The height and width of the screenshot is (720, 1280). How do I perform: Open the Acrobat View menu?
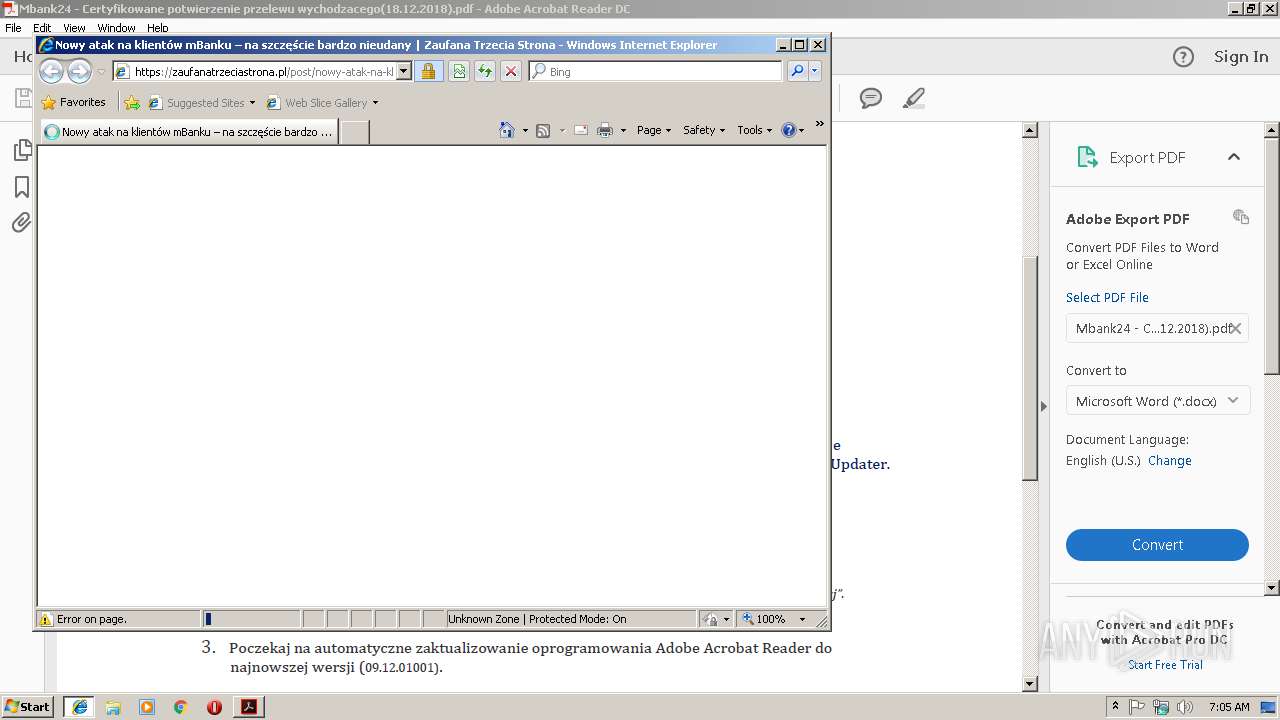pyautogui.click(x=74, y=28)
